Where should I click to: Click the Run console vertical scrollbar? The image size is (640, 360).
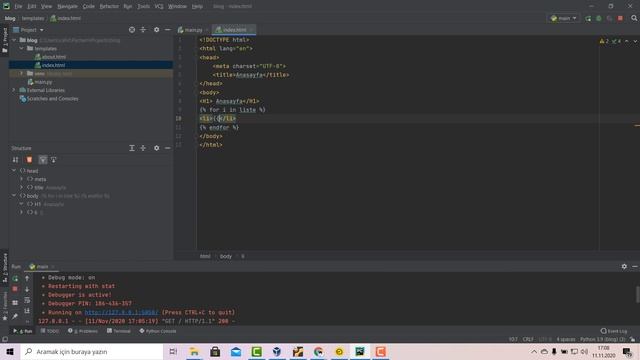pos(637,295)
